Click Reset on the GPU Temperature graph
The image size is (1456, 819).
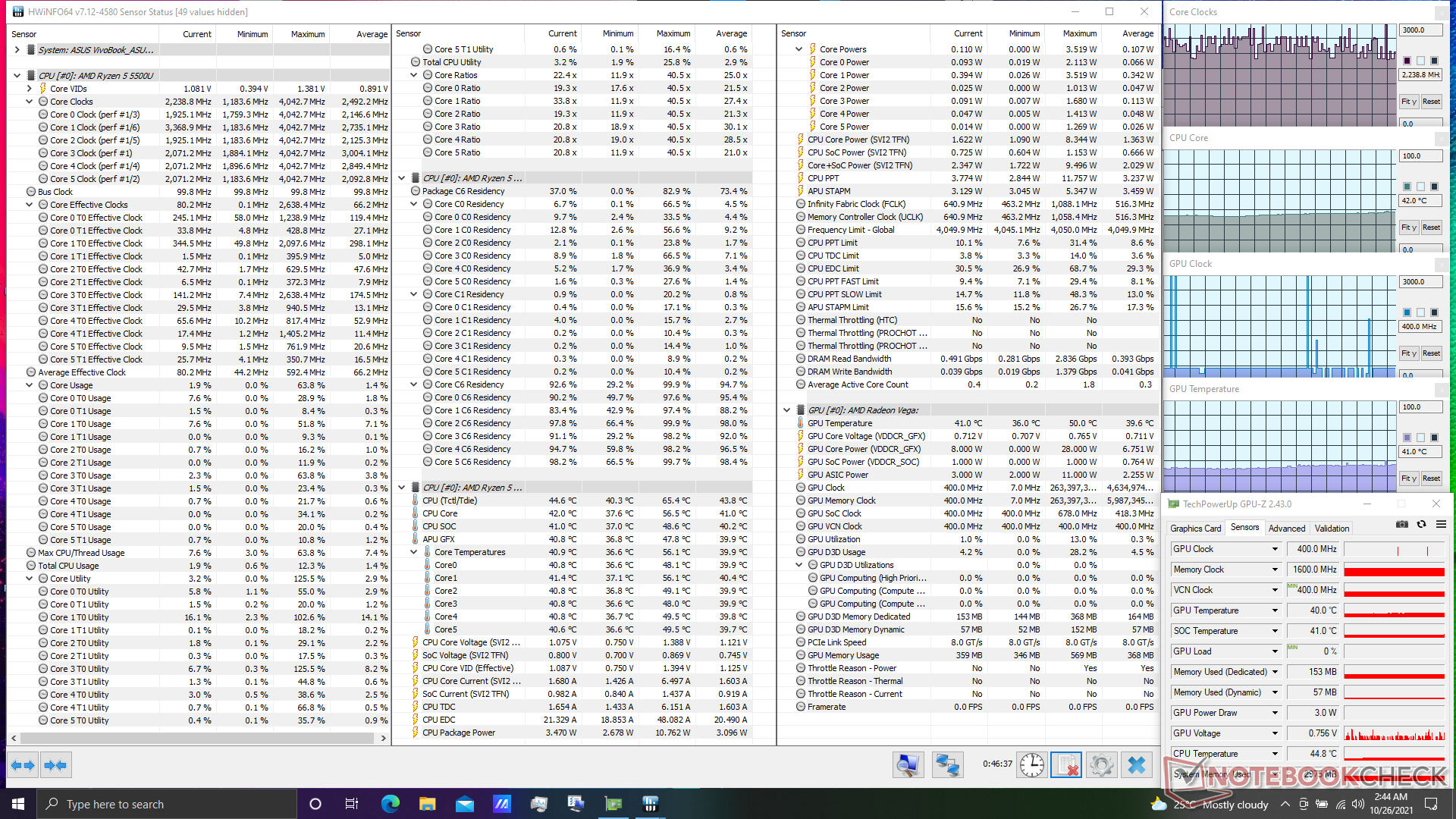[x=1431, y=479]
